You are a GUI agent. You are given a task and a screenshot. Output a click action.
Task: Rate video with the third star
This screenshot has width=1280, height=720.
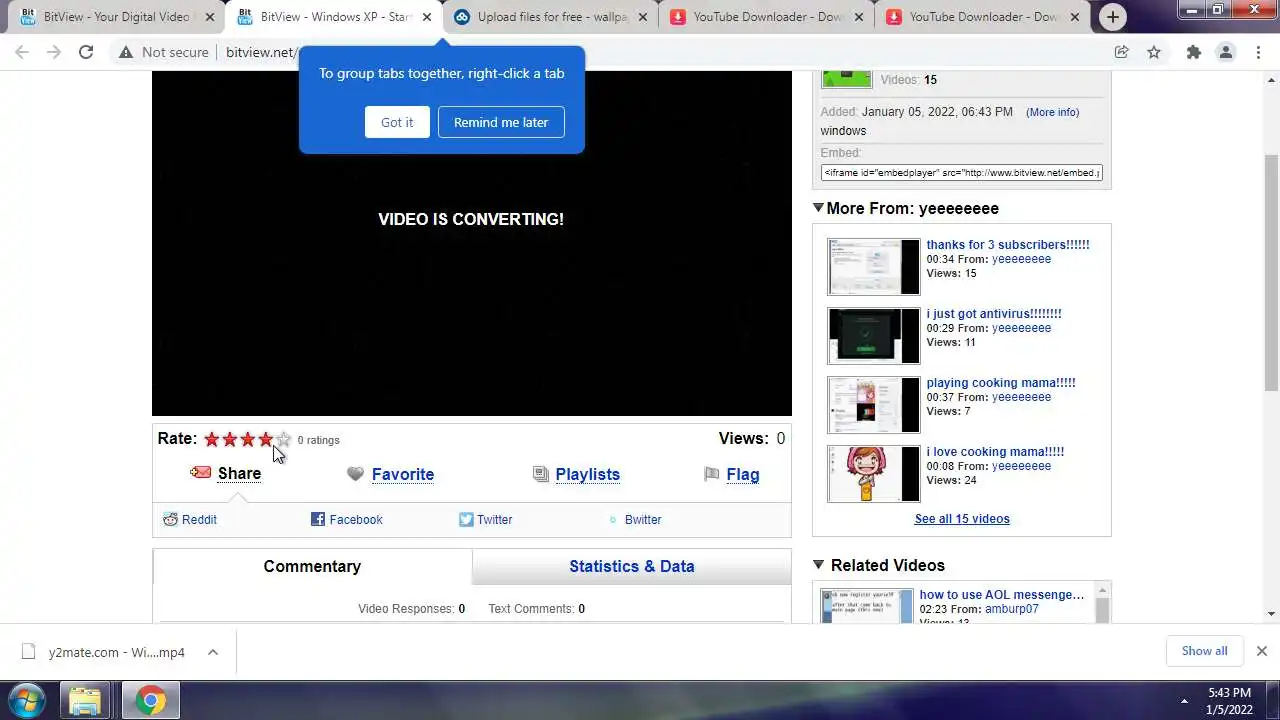(x=248, y=439)
